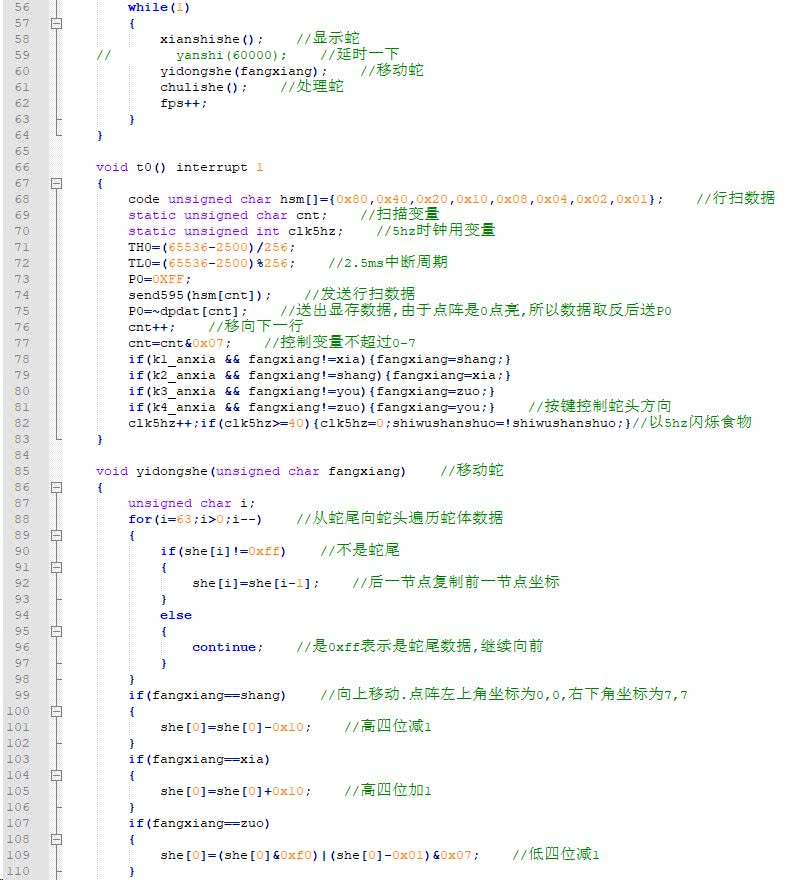Image resolution: width=807 pixels, height=880 pixels.
Task: Click the she[0]=she[0]-0x10 statement
Action: [x=235, y=727]
